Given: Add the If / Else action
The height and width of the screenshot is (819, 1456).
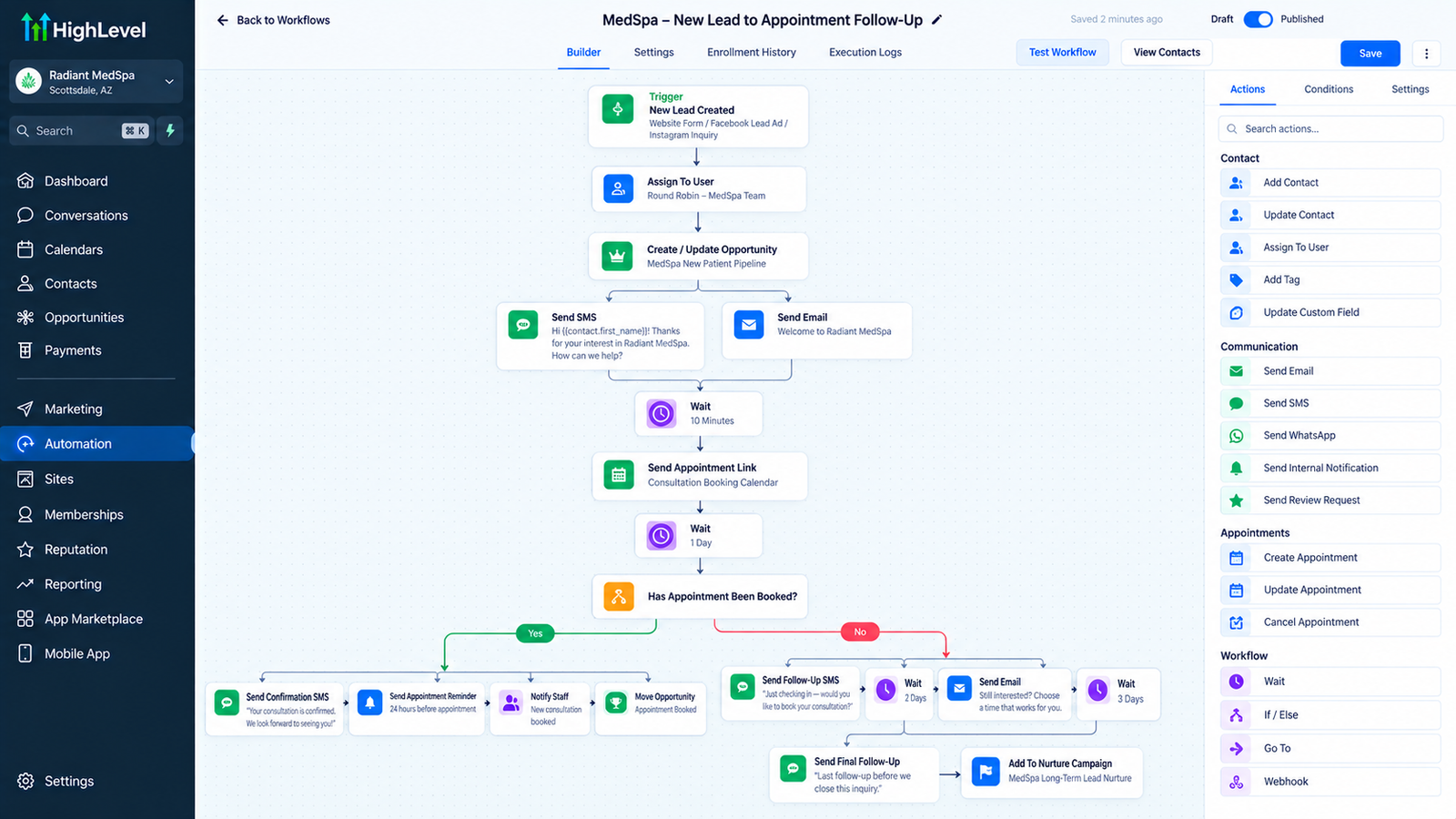Looking at the screenshot, I should (1330, 715).
